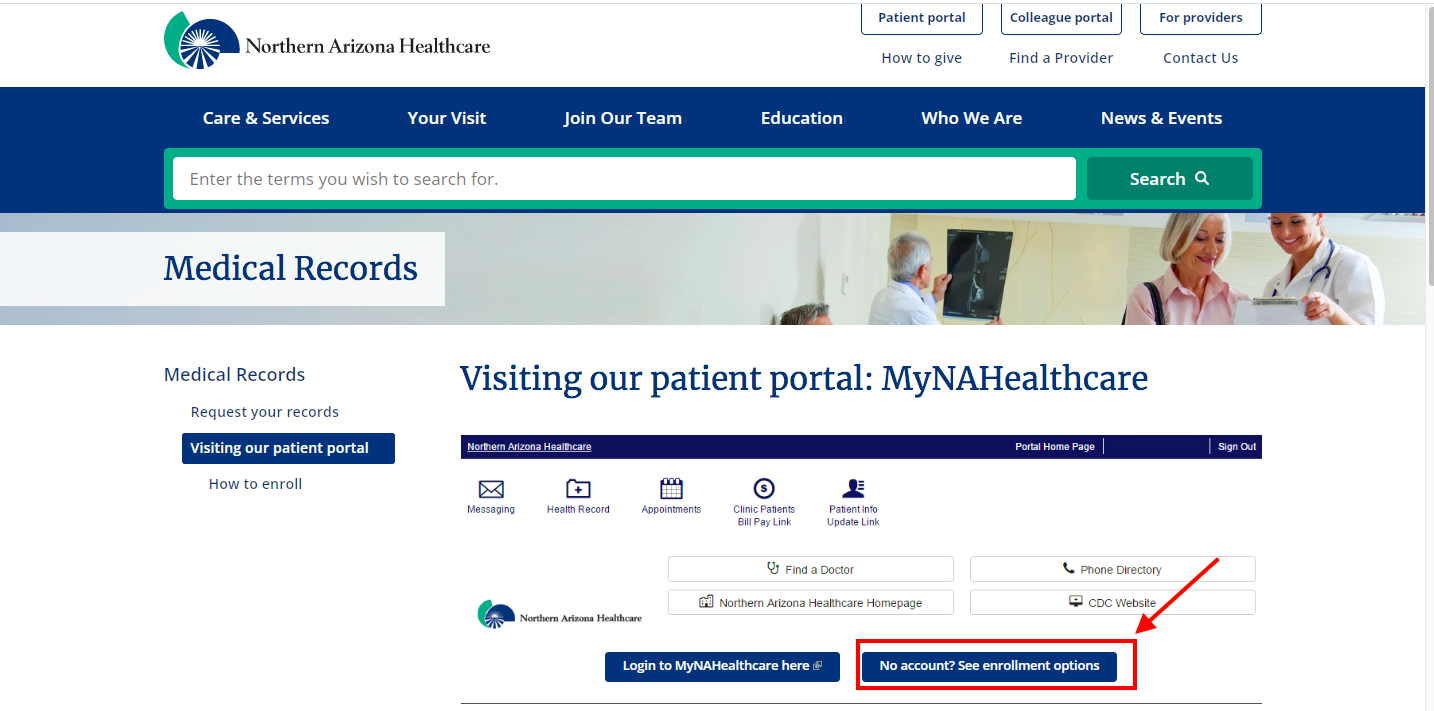Click the Patient Info Update Link icon
This screenshot has width=1434, height=711.
(853, 488)
